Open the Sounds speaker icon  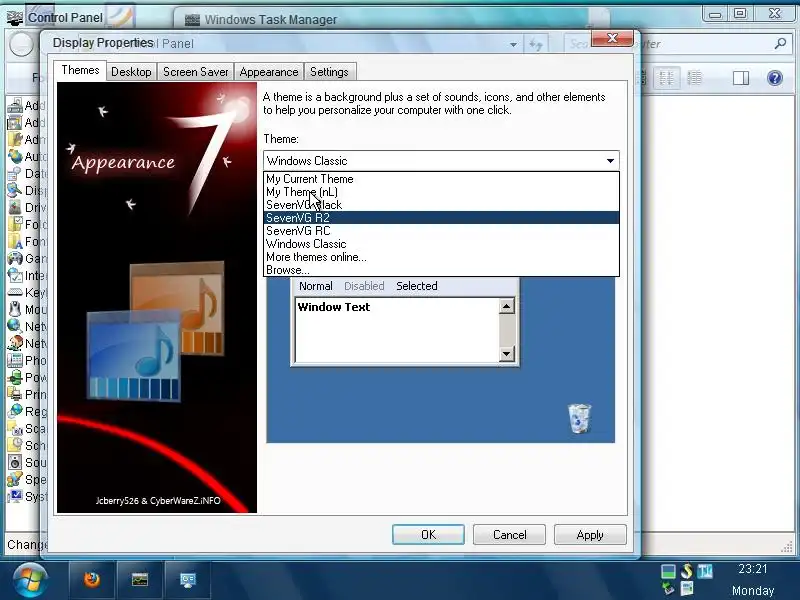(x=15, y=462)
